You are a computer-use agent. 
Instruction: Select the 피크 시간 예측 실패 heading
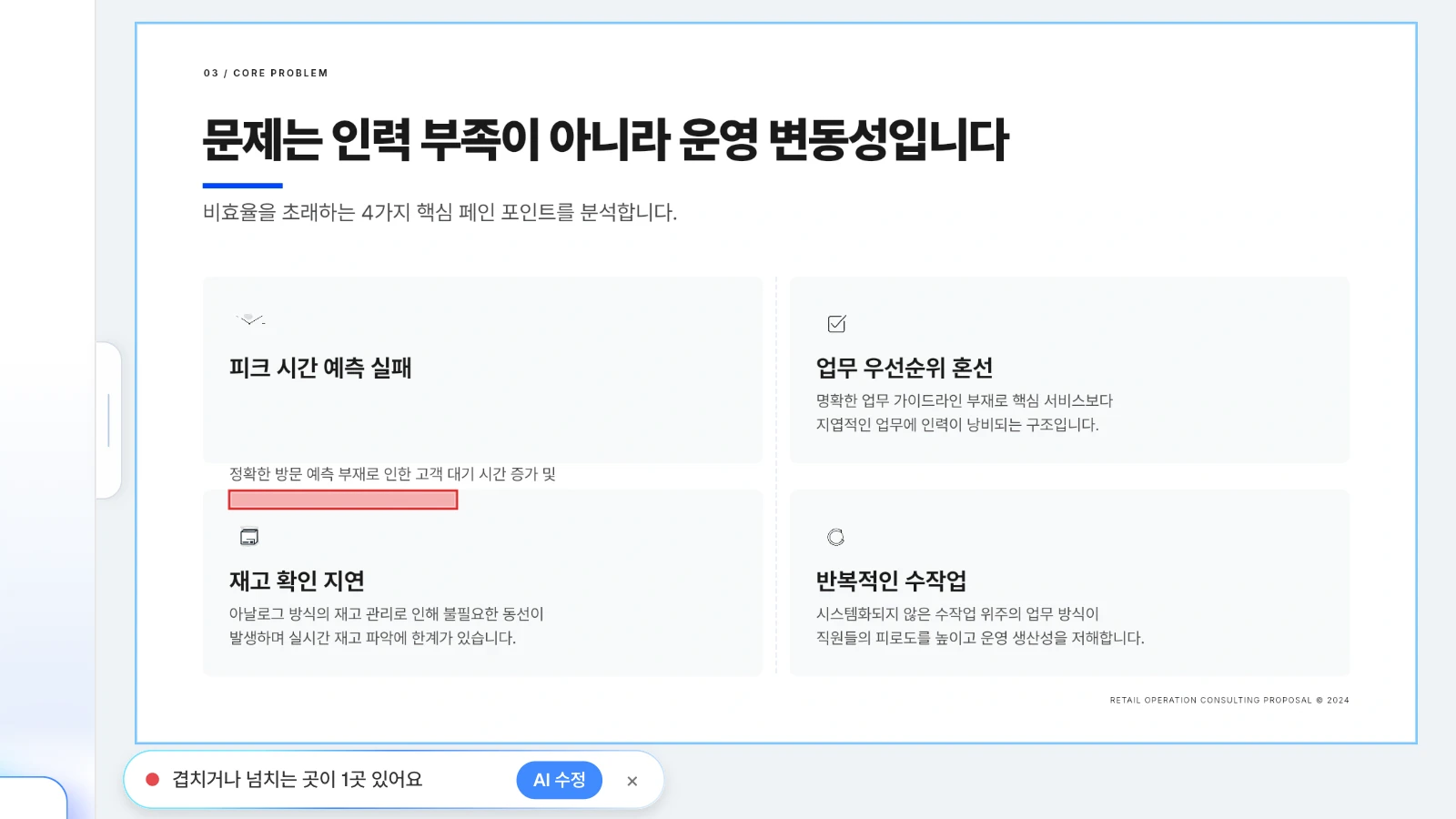point(320,368)
